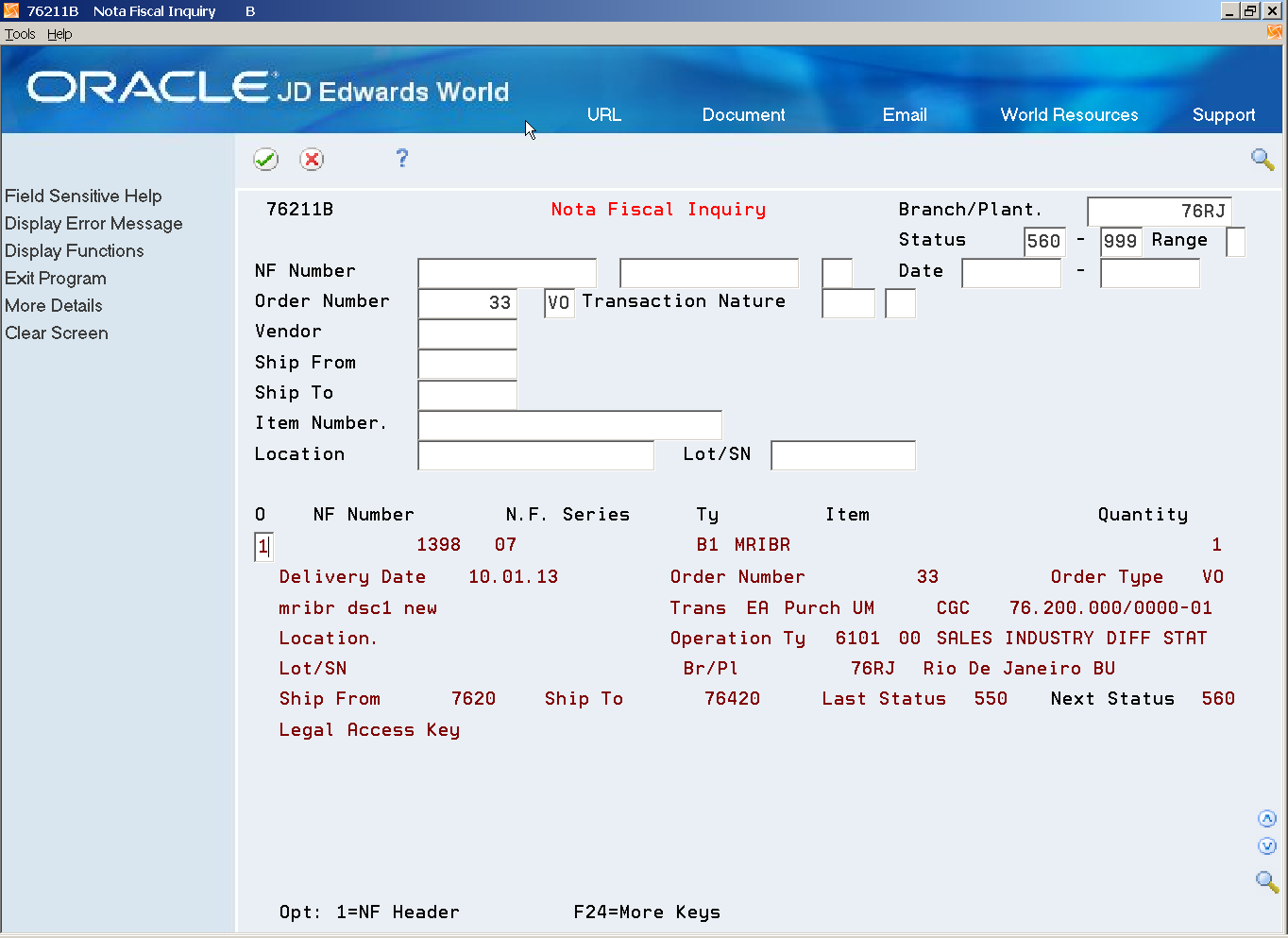Click the green checkmark OK icon
The image size is (1288, 938).
point(266,160)
